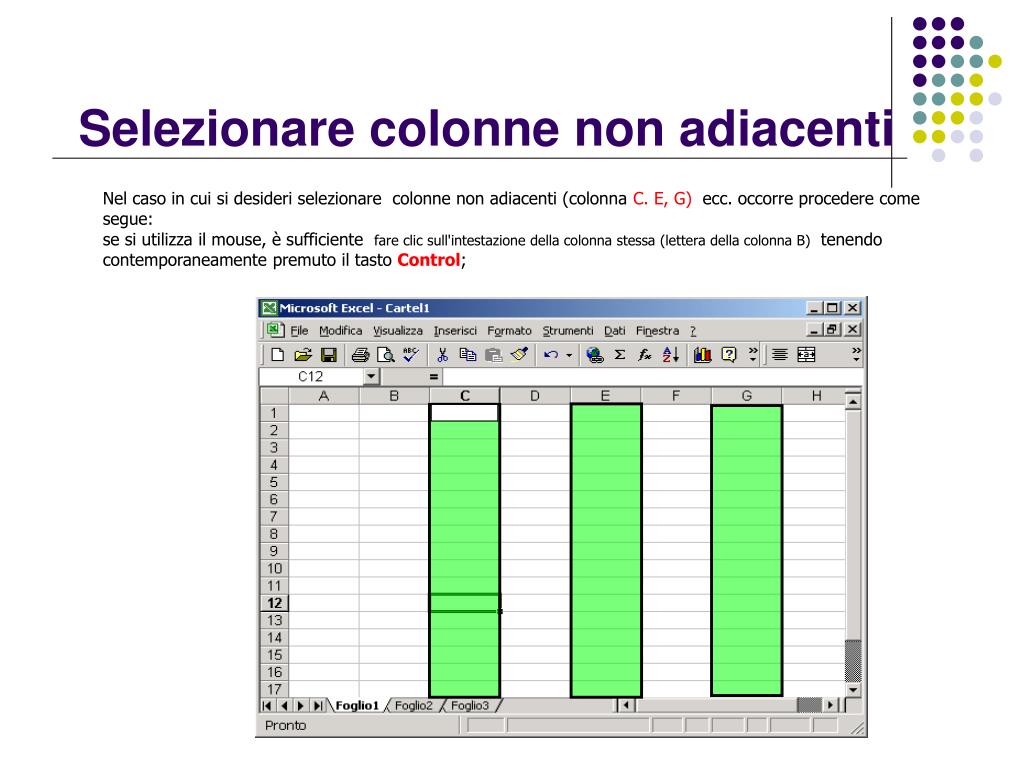Open the Dati menu
This screenshot has height=768, width=1024.
click(615, 330)
